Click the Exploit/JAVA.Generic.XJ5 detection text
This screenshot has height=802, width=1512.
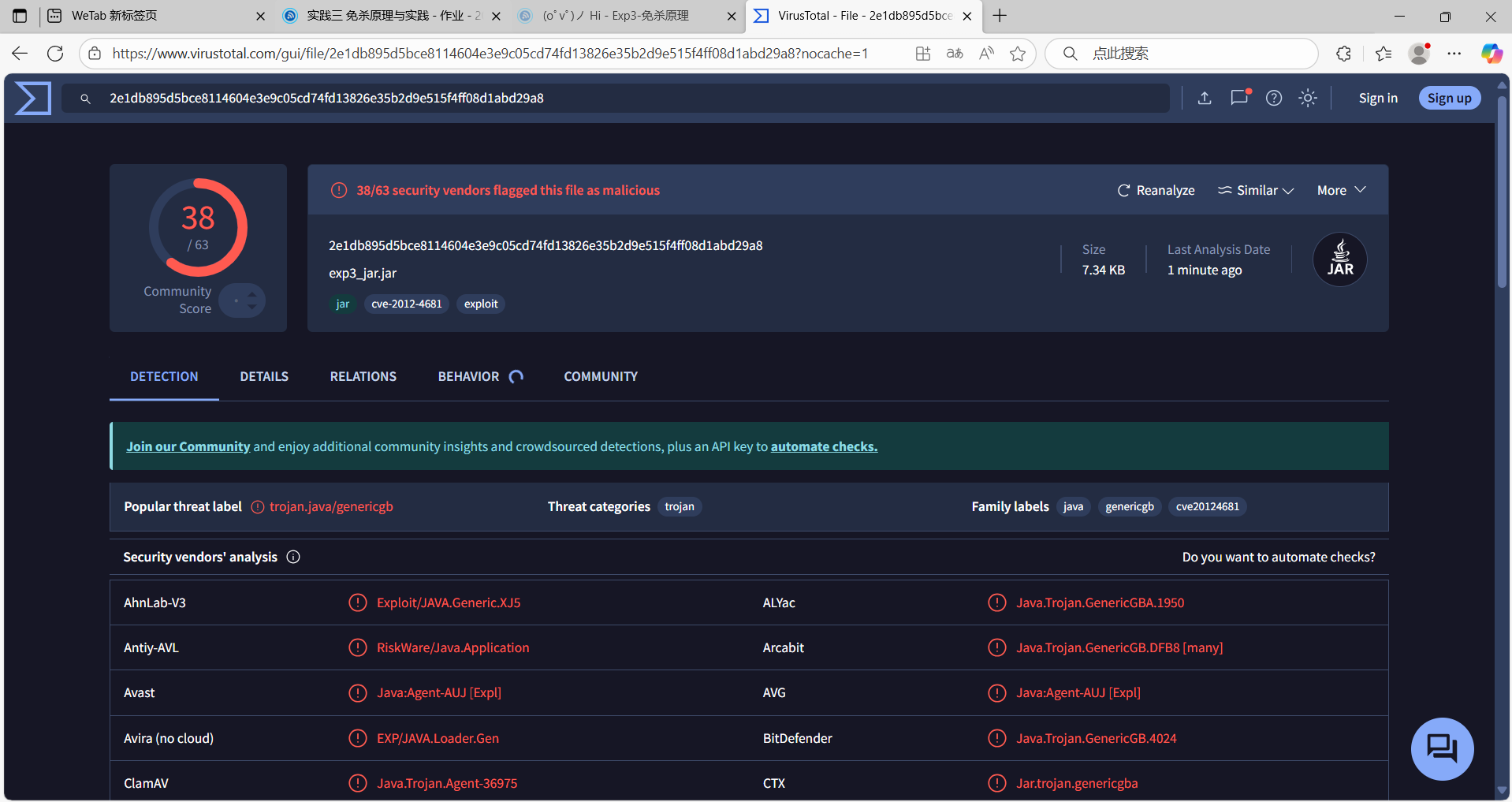[x=449, y=602]
